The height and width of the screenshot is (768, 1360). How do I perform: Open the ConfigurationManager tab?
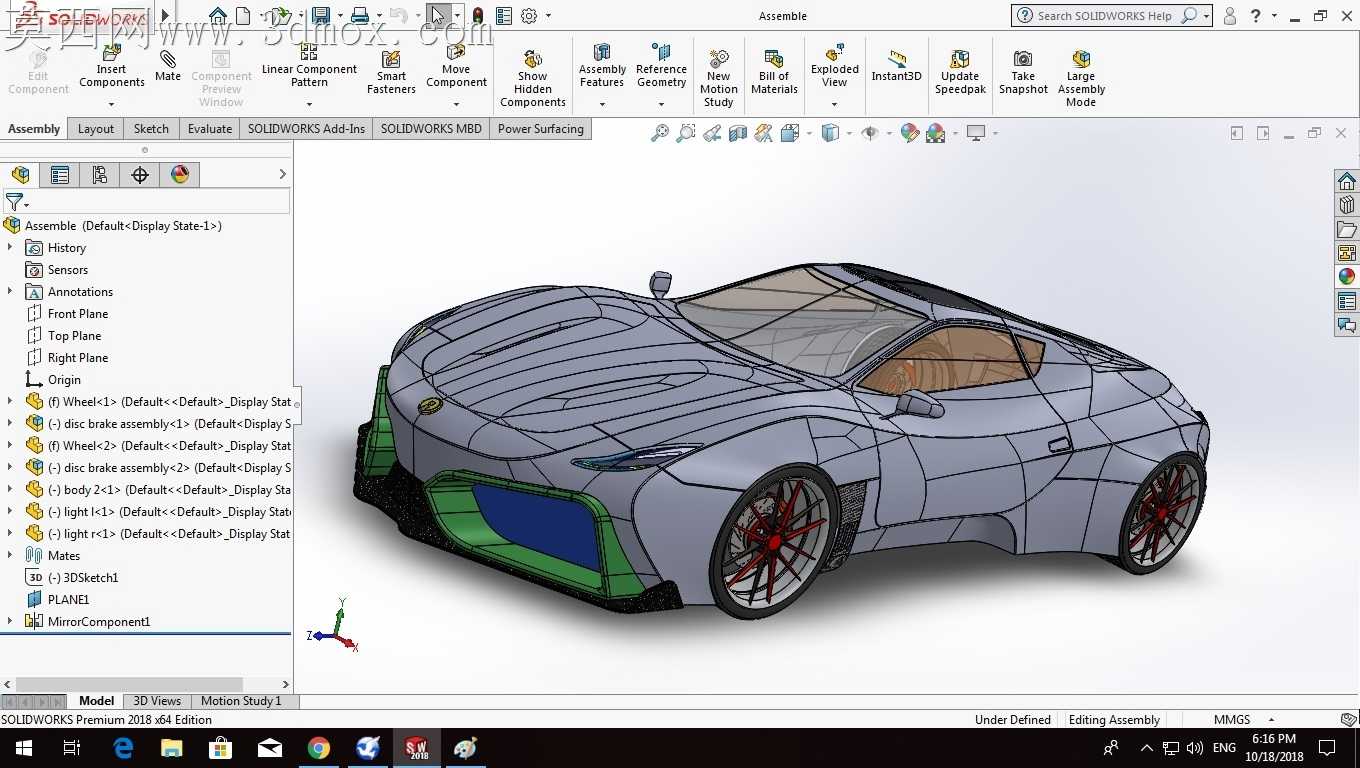100,175
